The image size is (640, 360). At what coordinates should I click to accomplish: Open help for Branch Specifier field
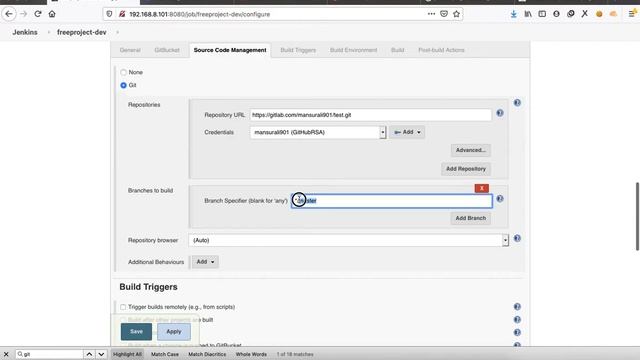click(500, 199)
